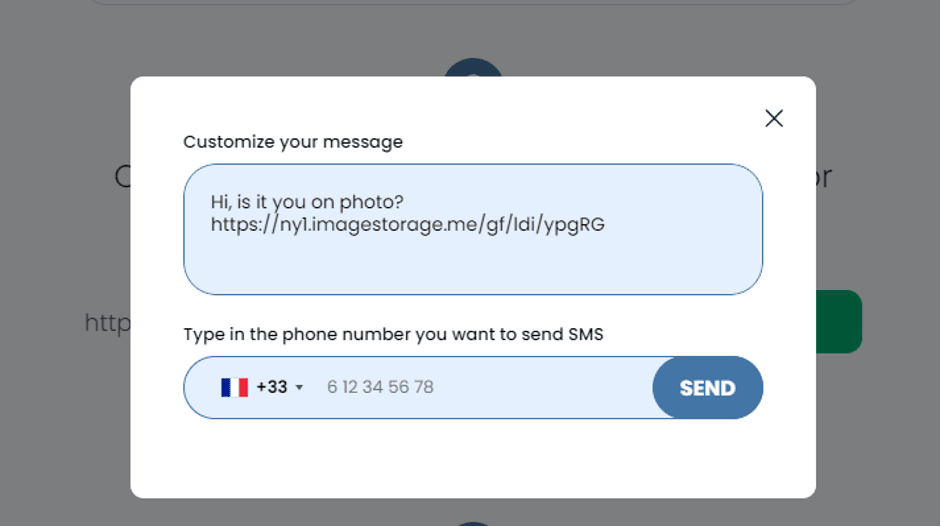Screen dimensions: 941x527
Task: Open the country code dropdown arrow
Action: 299,388
